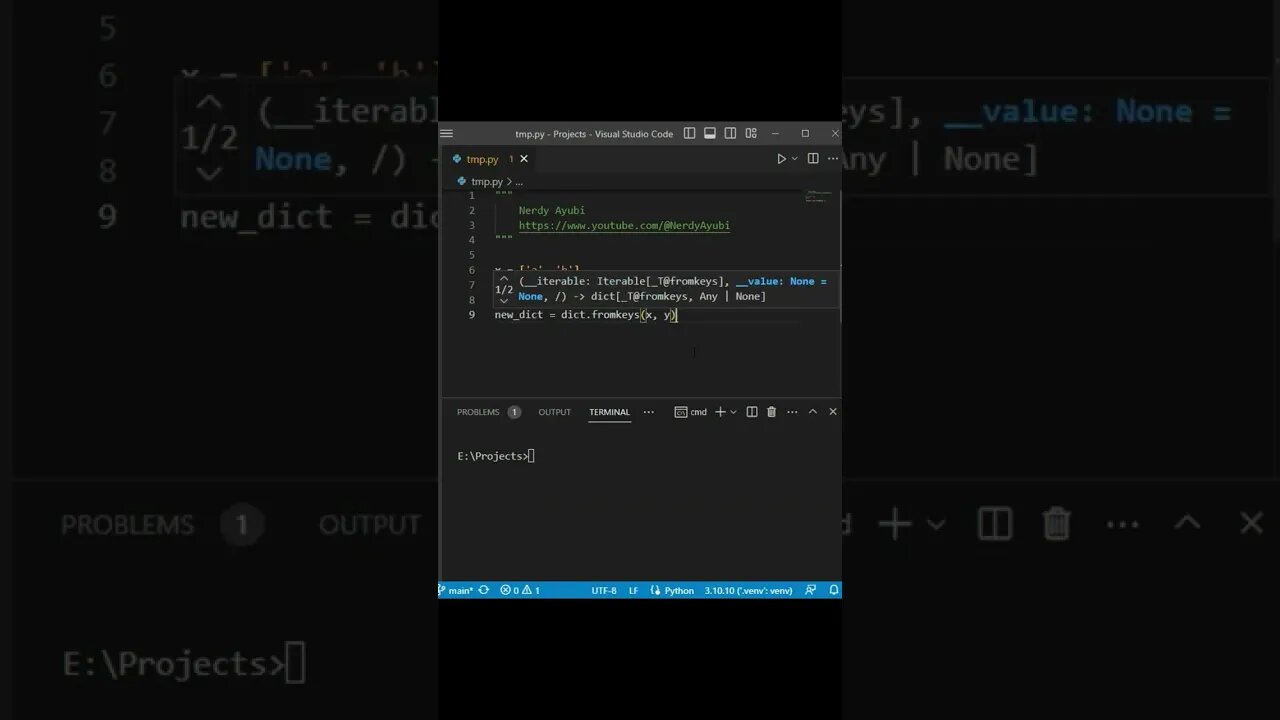Change end of line sequence LF
The width and height of the screenshot is (1280, 720).
633,591
